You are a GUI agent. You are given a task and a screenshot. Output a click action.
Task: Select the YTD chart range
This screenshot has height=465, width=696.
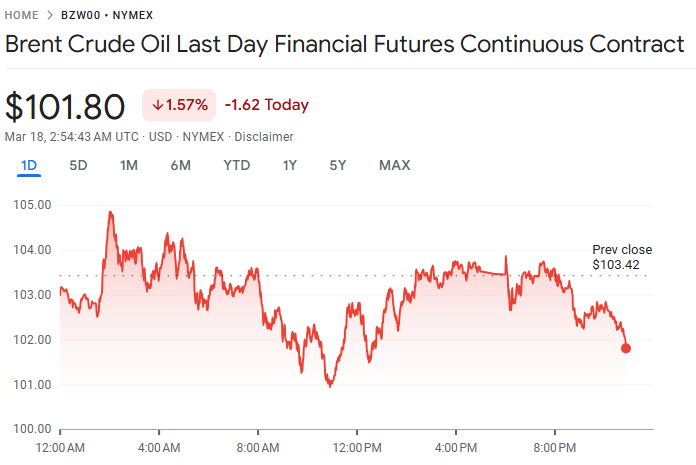click(236, 165)
